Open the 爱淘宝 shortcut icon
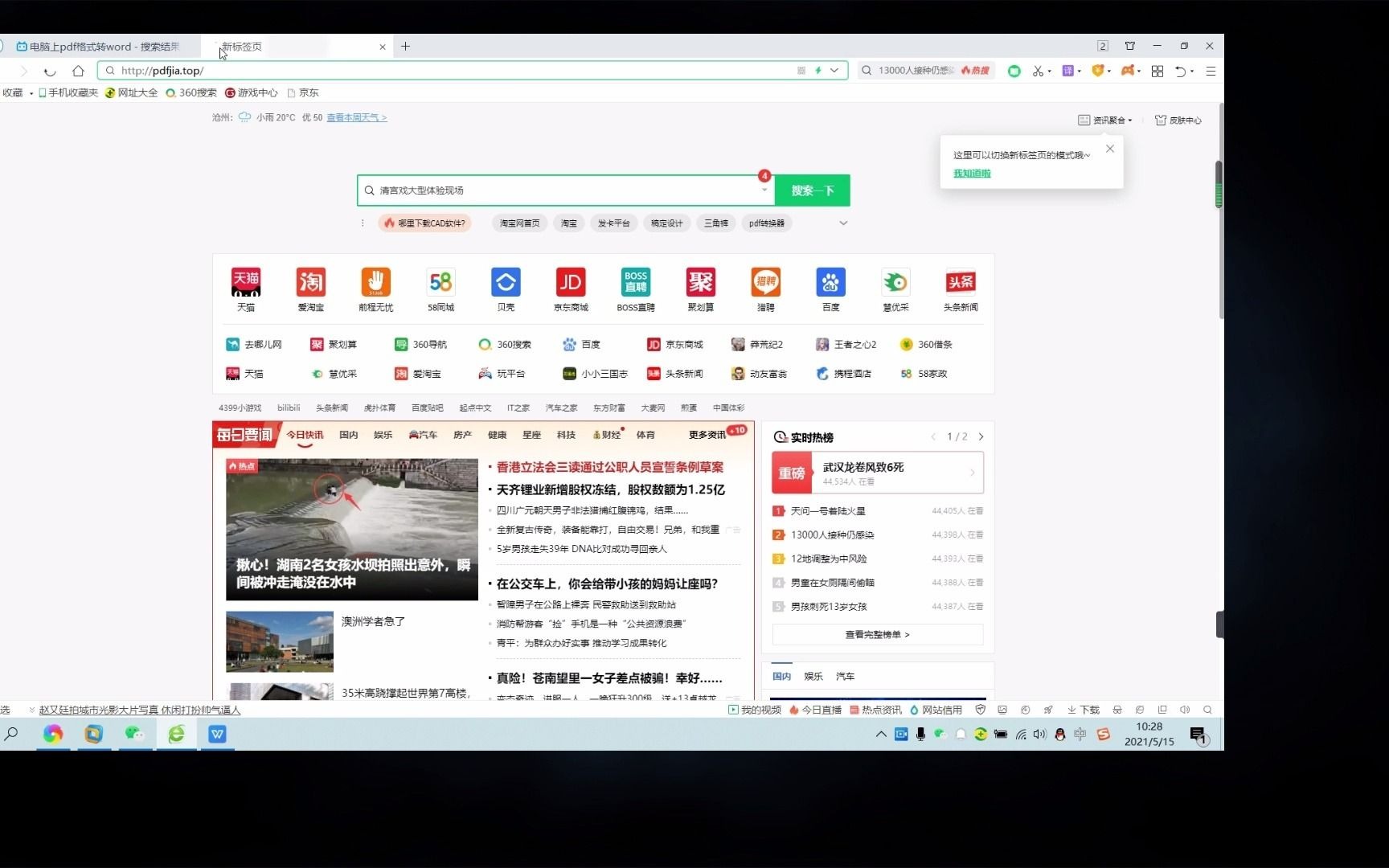Viewport: 1389px width, 868px height. coord(311,283)
